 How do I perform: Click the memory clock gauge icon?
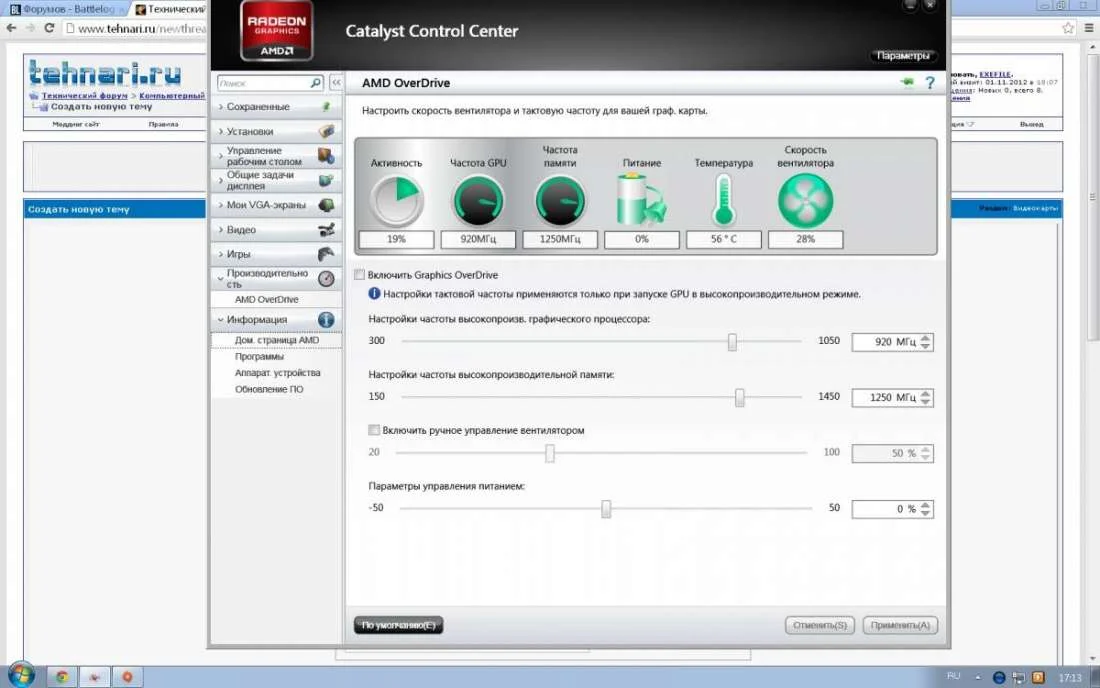(x=560, y=201)
